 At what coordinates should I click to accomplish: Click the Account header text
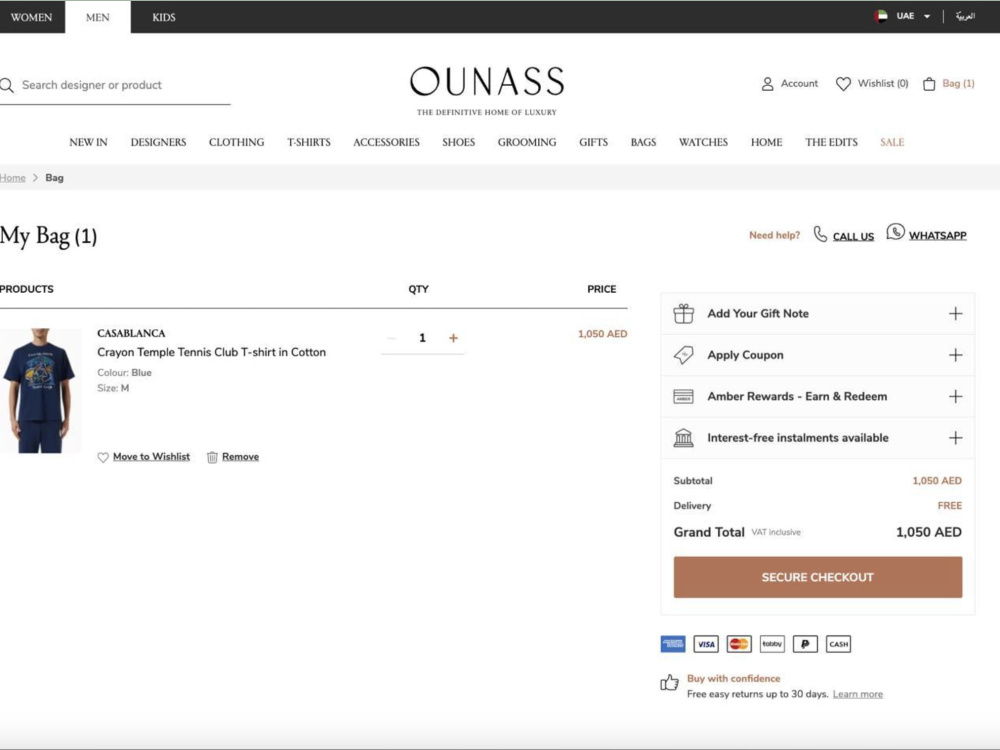tap(799, 84)
